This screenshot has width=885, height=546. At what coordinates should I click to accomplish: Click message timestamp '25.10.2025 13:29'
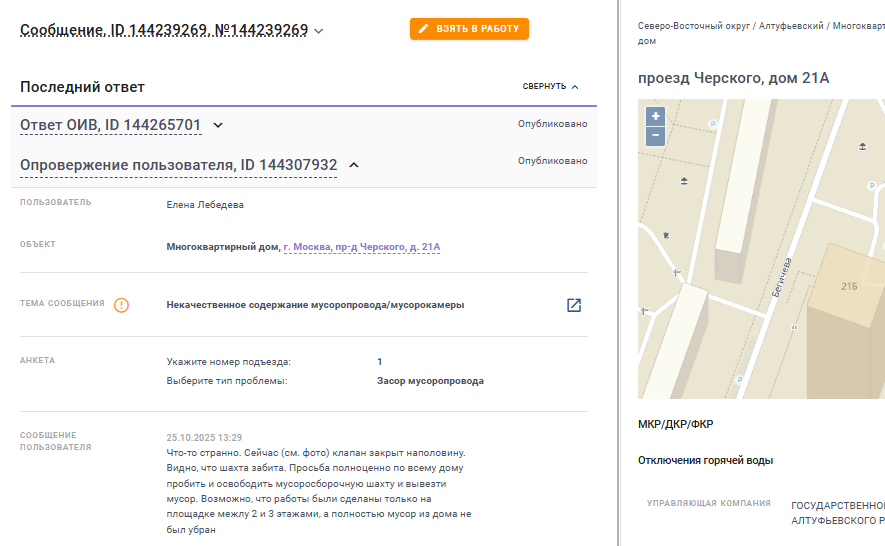[x=204, y=438]
